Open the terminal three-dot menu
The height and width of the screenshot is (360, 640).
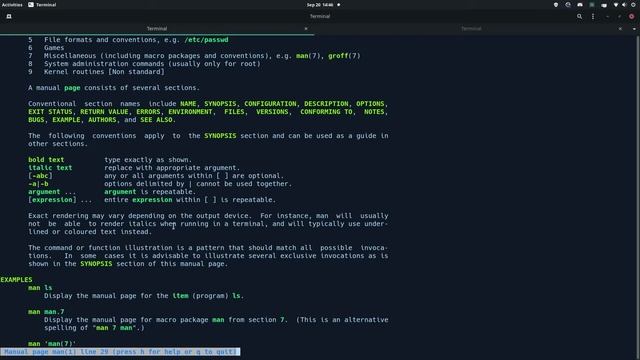[593, 16]
